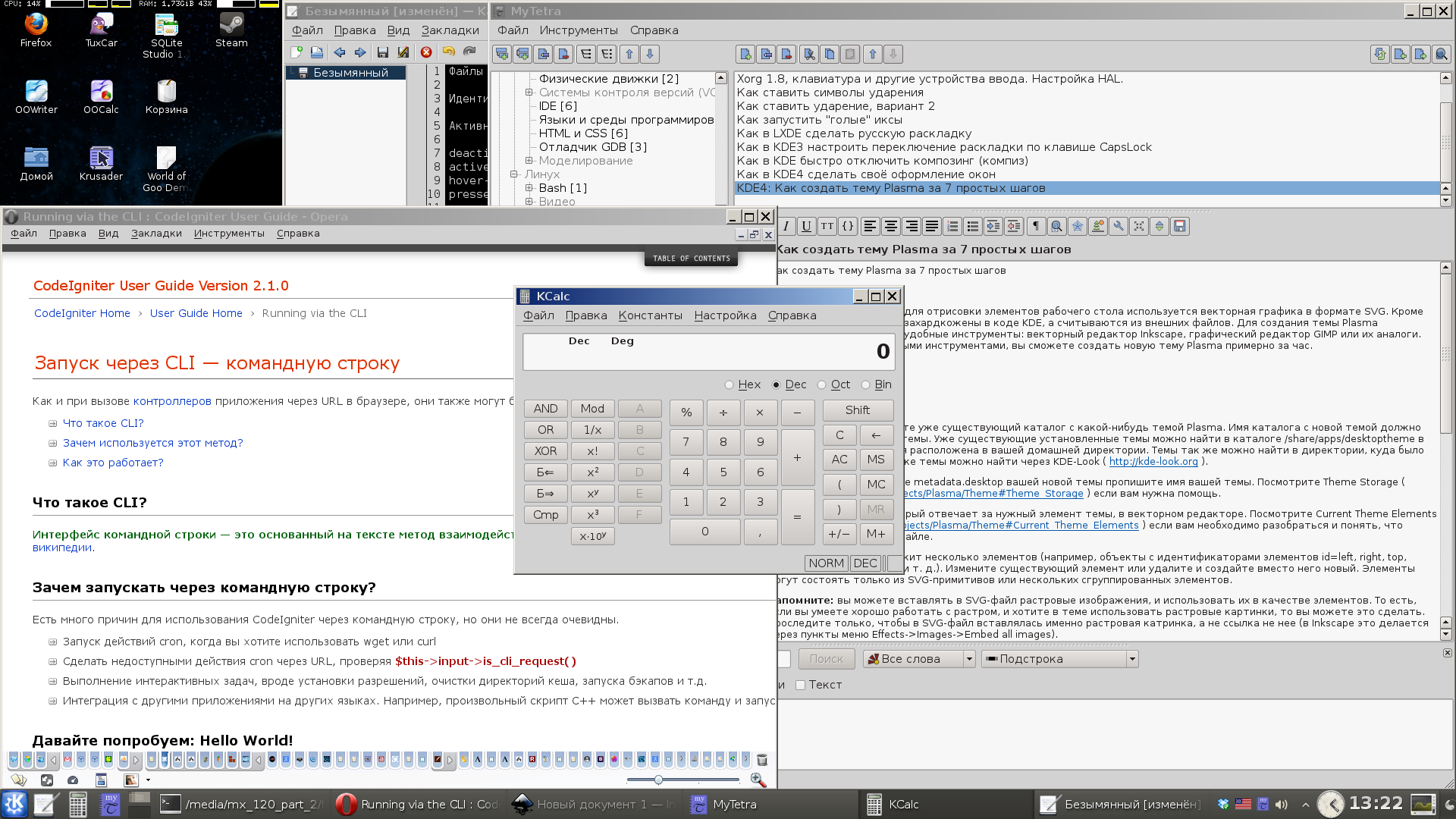The width and height of the screenshot is (1456, 819).
Task: Click red close-document icon in Безымянный editor toolbar
Action: 426,52
